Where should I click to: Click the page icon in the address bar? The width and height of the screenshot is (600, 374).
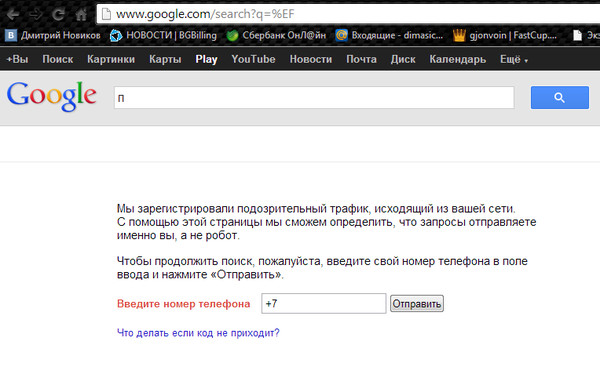coord(106,14)
